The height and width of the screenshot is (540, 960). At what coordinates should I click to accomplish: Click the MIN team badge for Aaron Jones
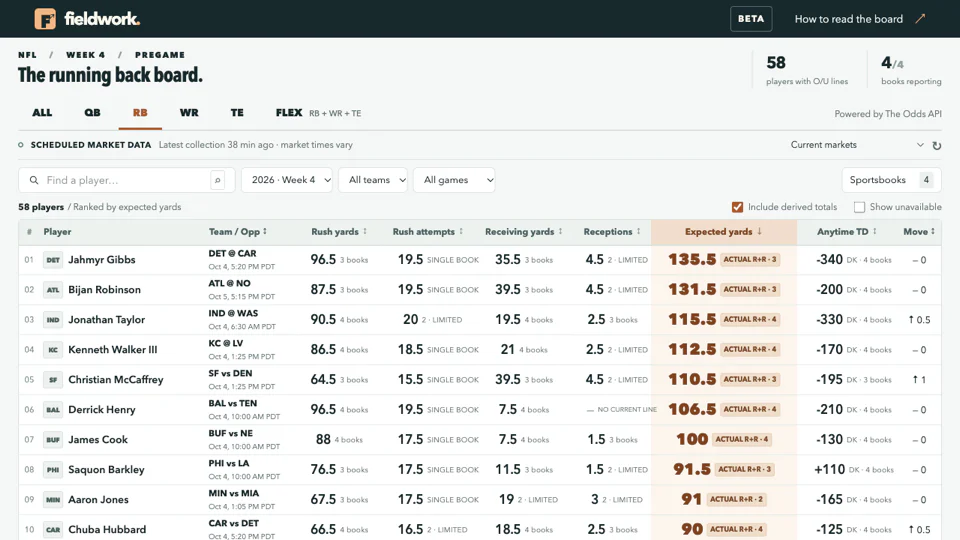coord(53,500)
